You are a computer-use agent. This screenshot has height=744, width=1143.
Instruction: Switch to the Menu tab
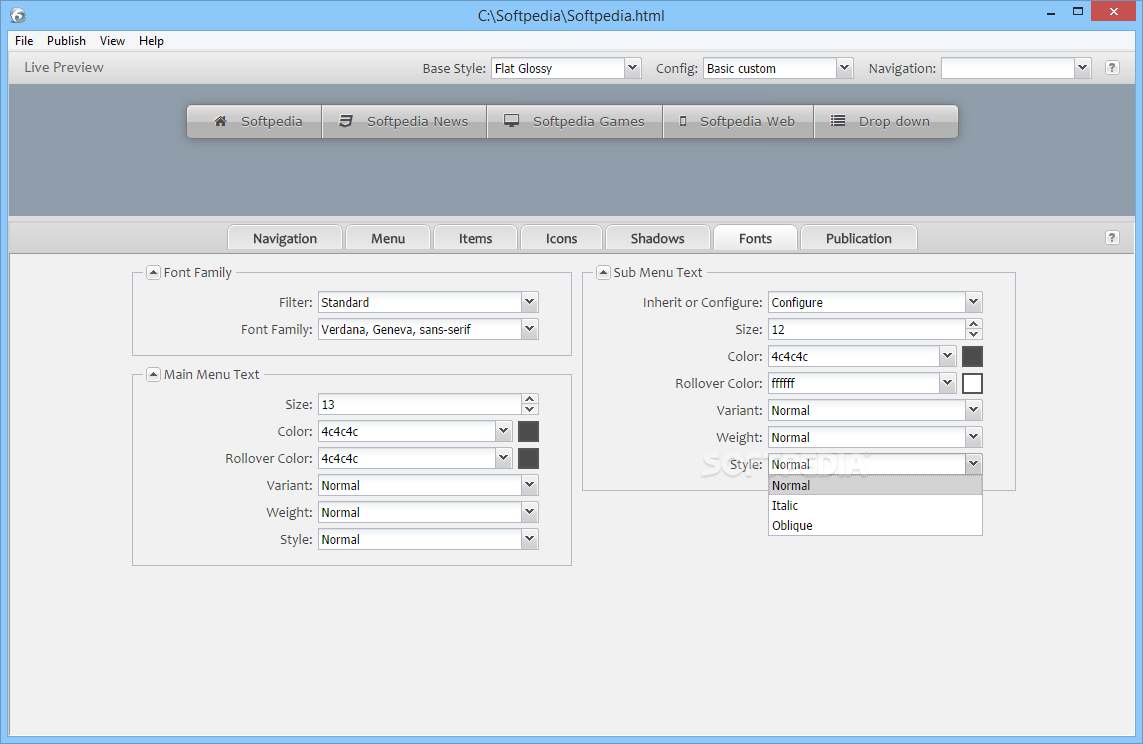[388, 238]
